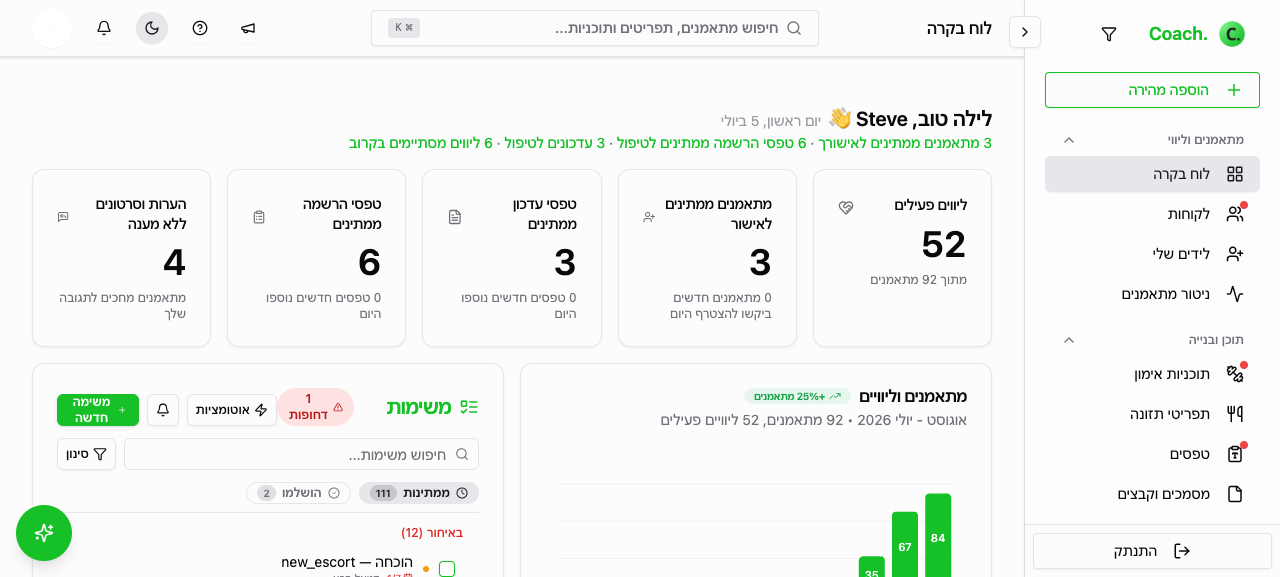Go to לקוחות in sidebar
Viewport: 1280px width, 577px height.
[1152, 214]
